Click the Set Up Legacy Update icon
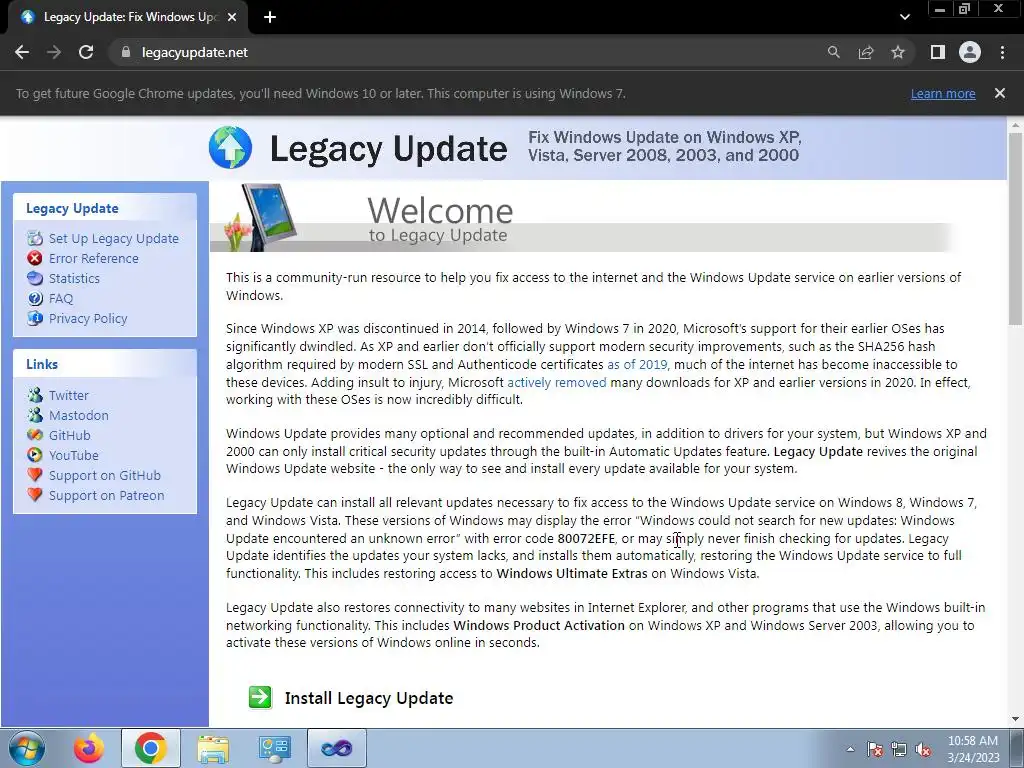Screen dimensions: 1024x768 35,238
